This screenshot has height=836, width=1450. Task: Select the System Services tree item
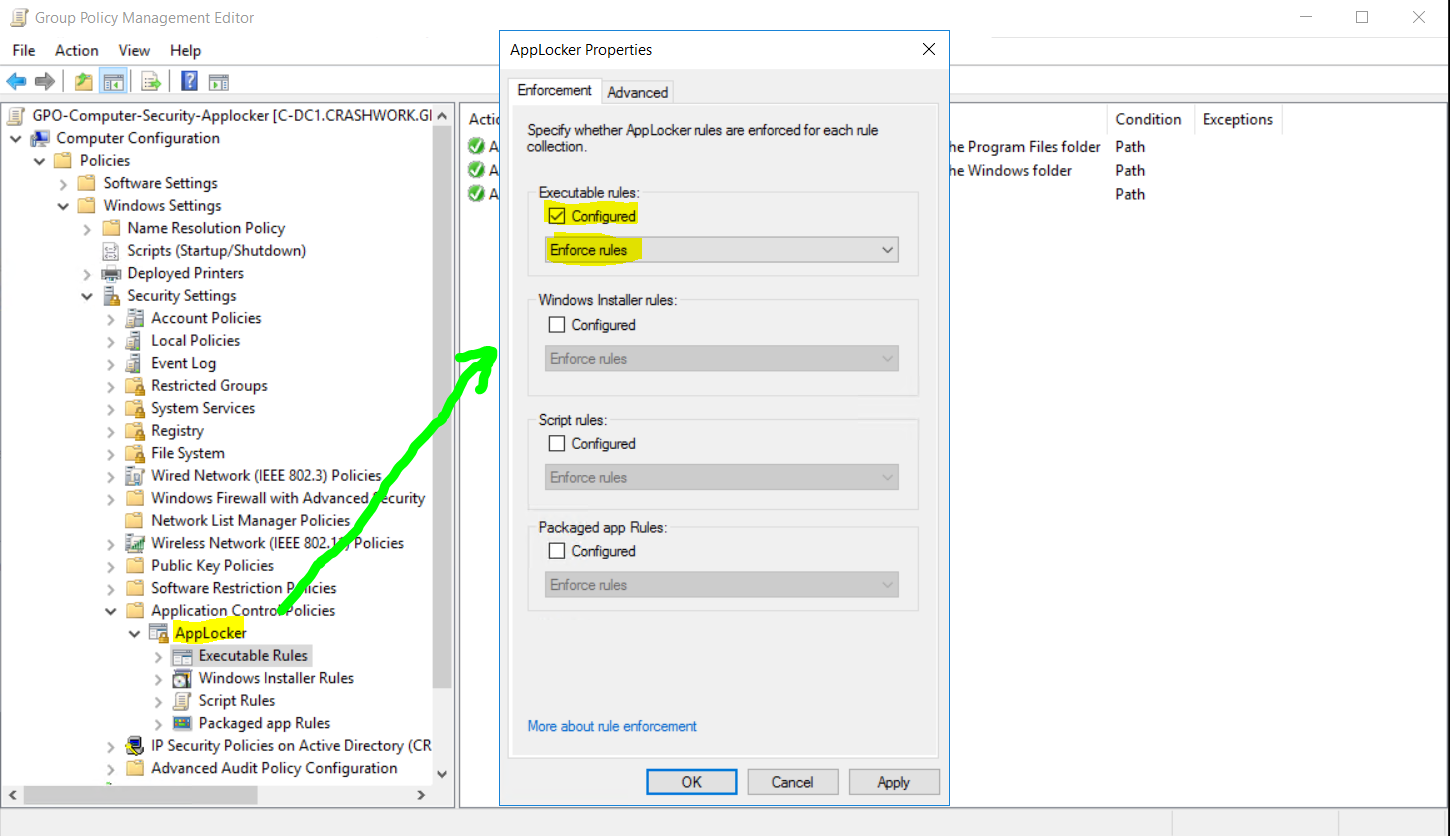click(203, 408)
